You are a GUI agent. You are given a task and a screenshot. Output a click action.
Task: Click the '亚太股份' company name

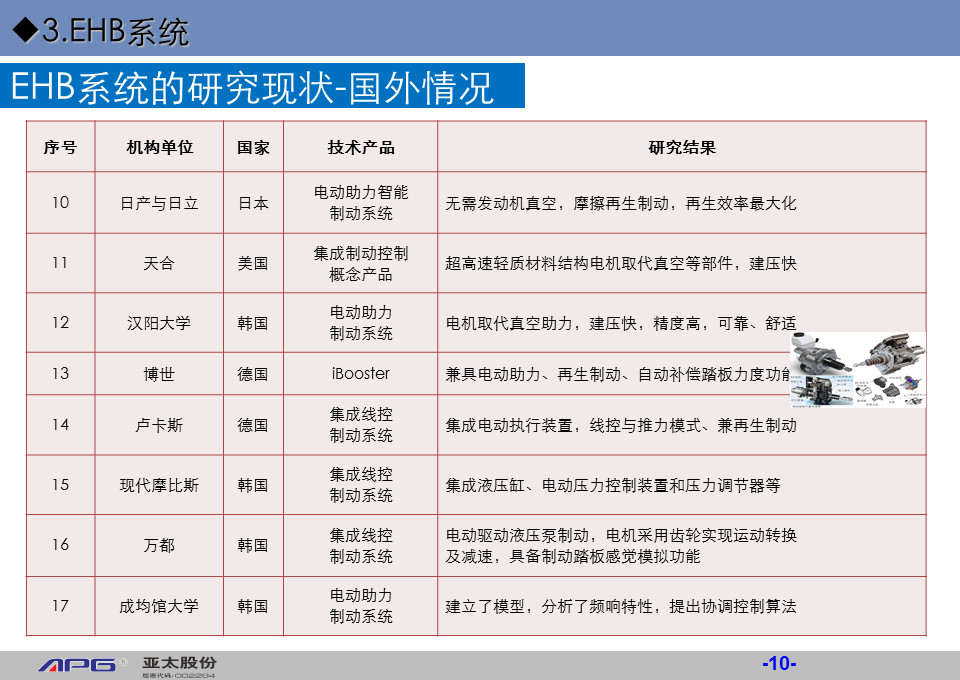click(179, 663)
